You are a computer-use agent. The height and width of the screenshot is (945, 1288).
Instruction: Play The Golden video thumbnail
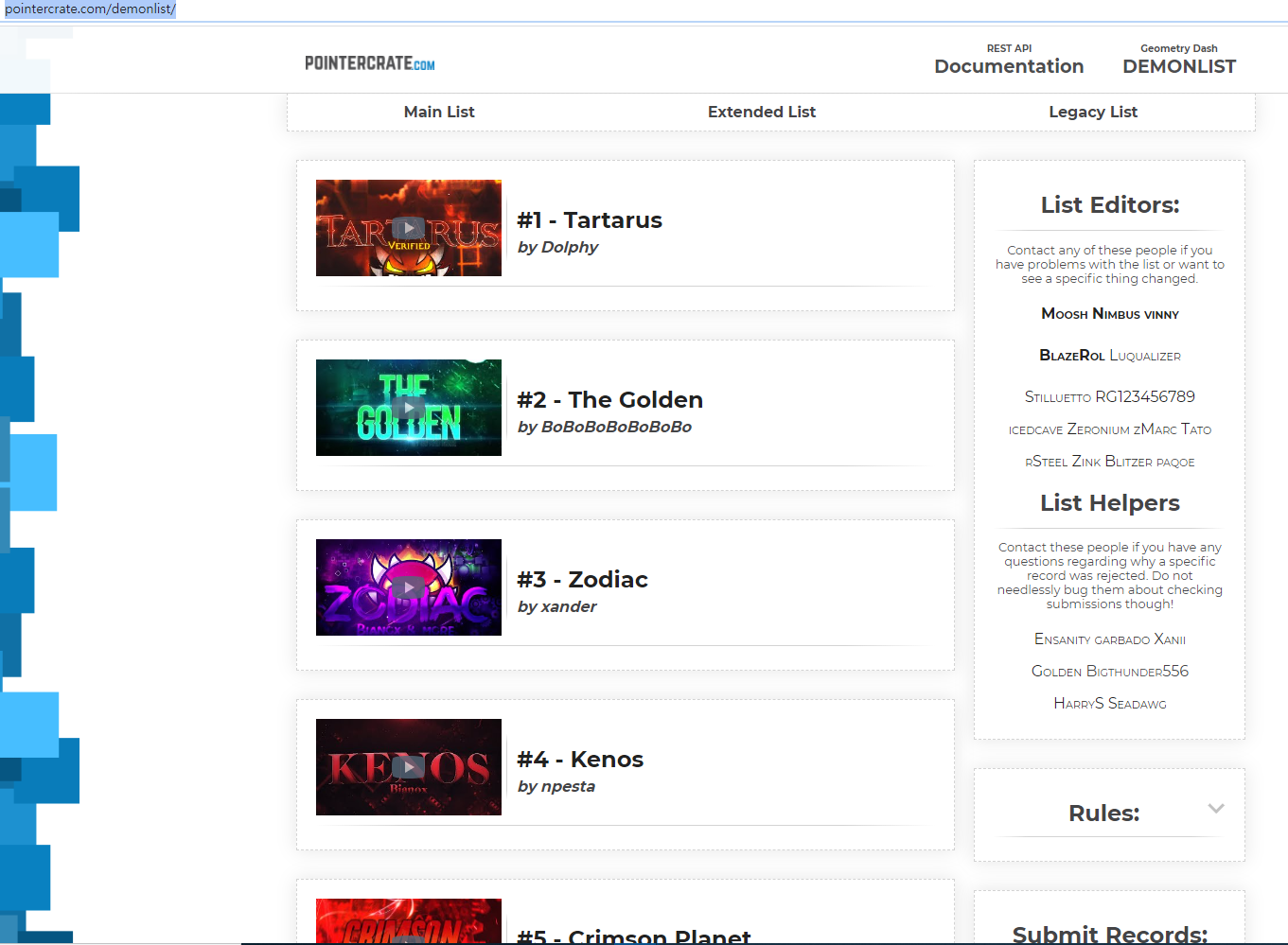408,408
